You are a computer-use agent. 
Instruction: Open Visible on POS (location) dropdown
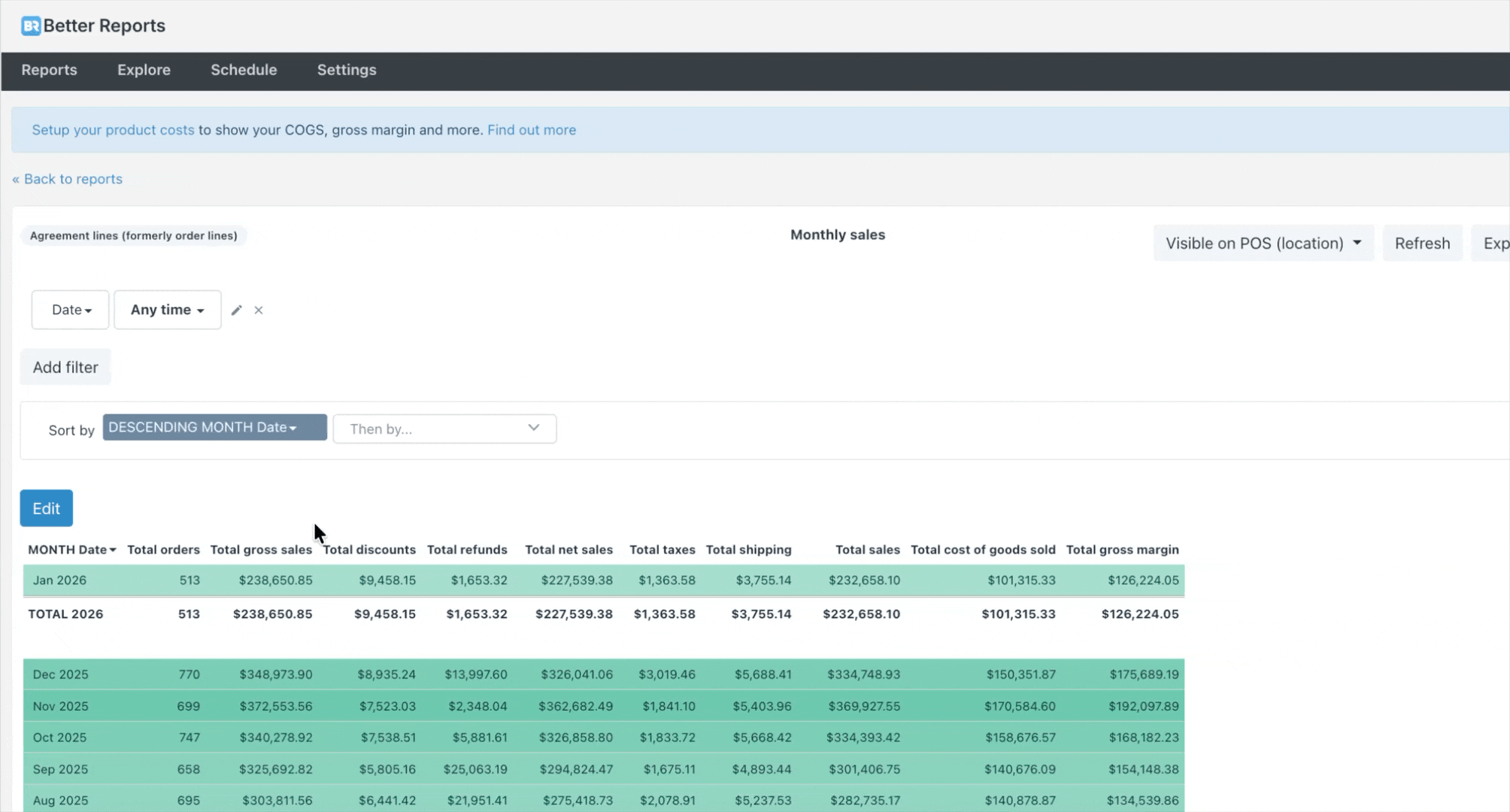pyautogui.click(x=1263, y=244)
